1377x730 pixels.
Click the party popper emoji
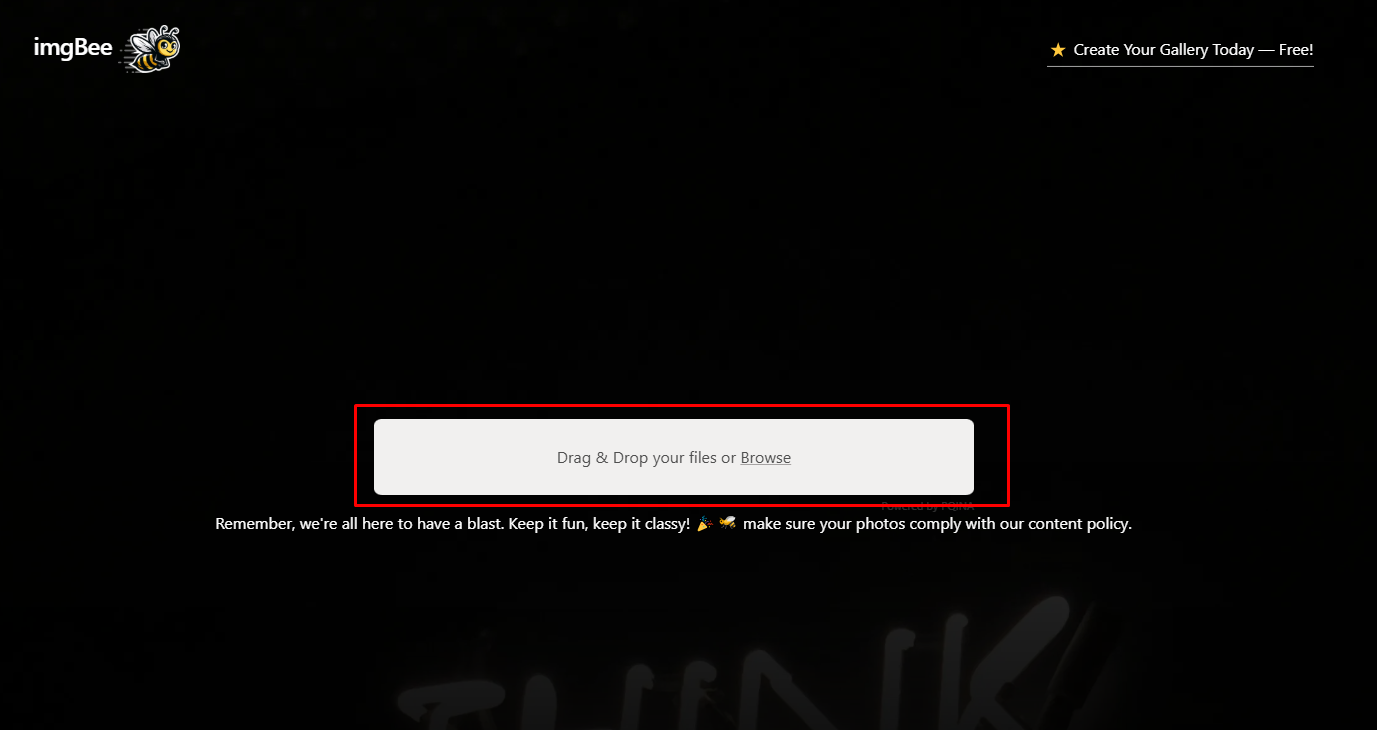pos(705,523)
